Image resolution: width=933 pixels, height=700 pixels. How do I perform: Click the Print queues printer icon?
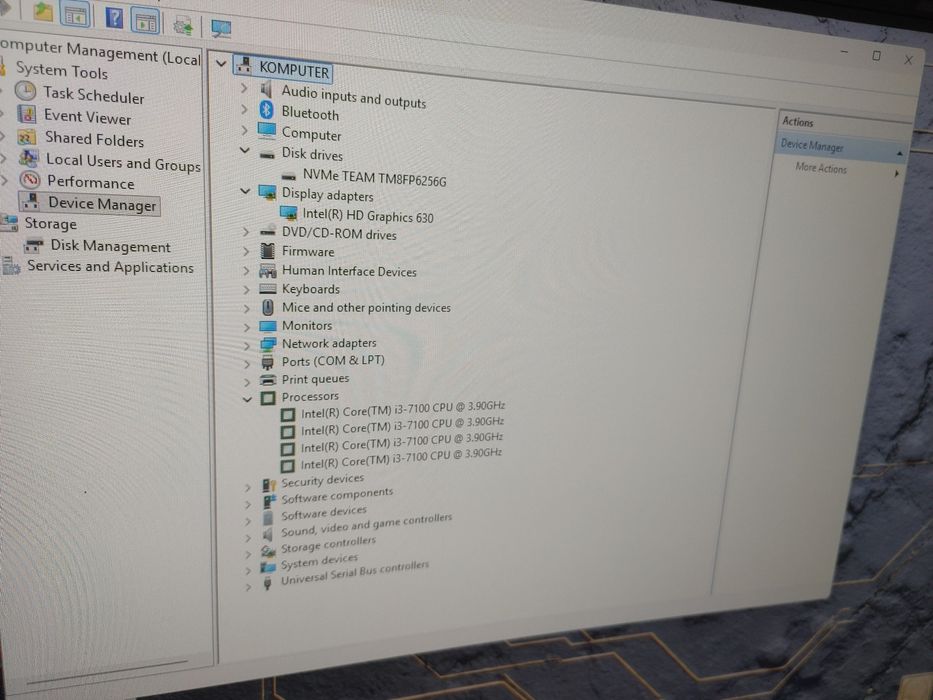268,380
